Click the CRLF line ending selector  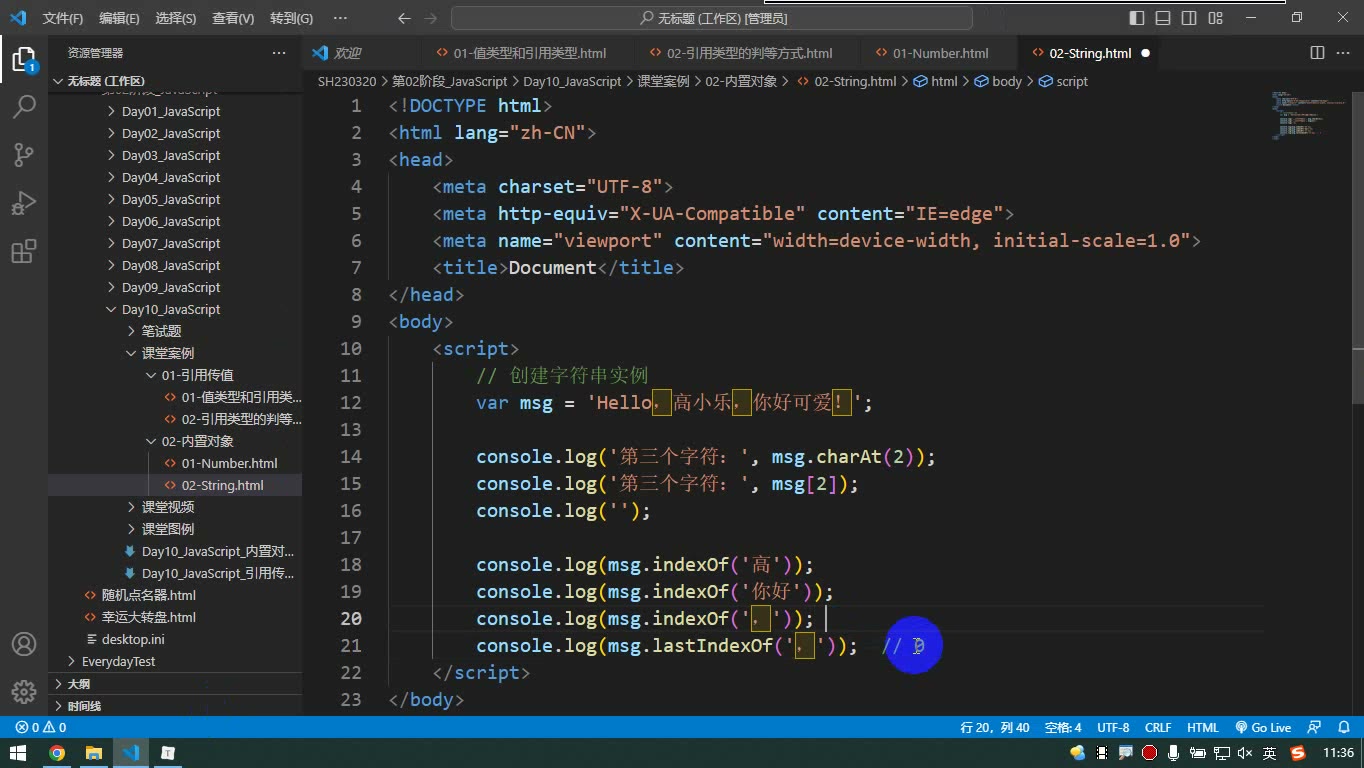[x=1158, y=727]
